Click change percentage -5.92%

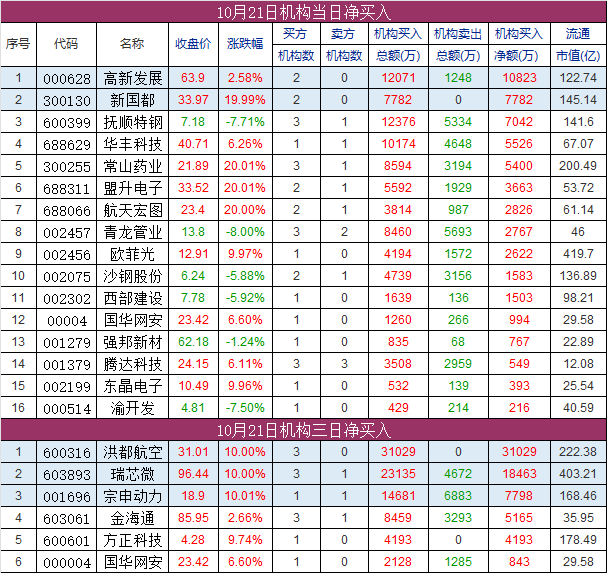tap(245, 298)
